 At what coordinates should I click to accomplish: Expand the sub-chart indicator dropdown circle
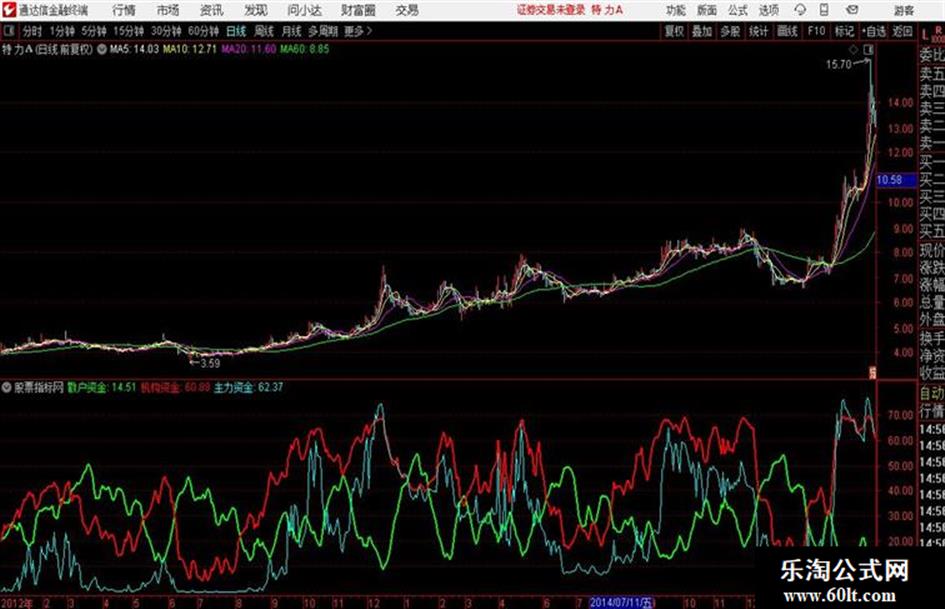(7, 387)
